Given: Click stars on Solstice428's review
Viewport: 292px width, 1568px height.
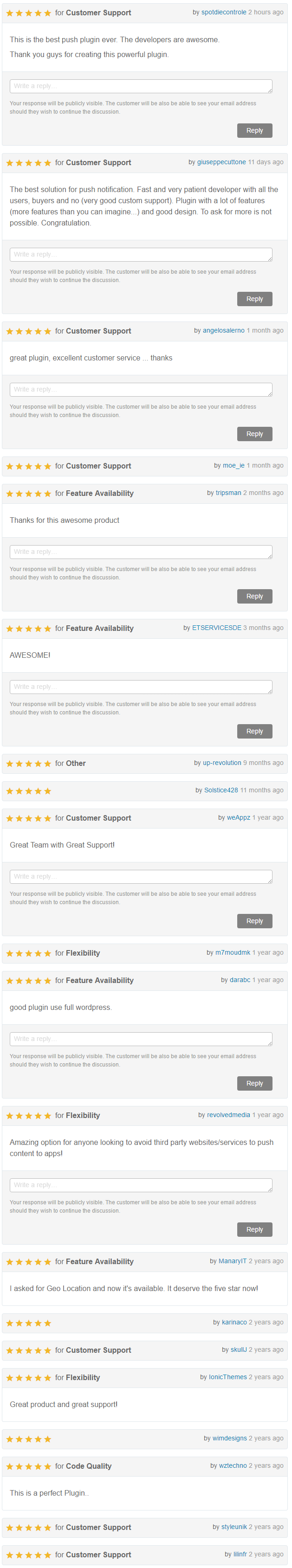Looking at the screenshot, I should pyautogui.click(x=29, y=790).
